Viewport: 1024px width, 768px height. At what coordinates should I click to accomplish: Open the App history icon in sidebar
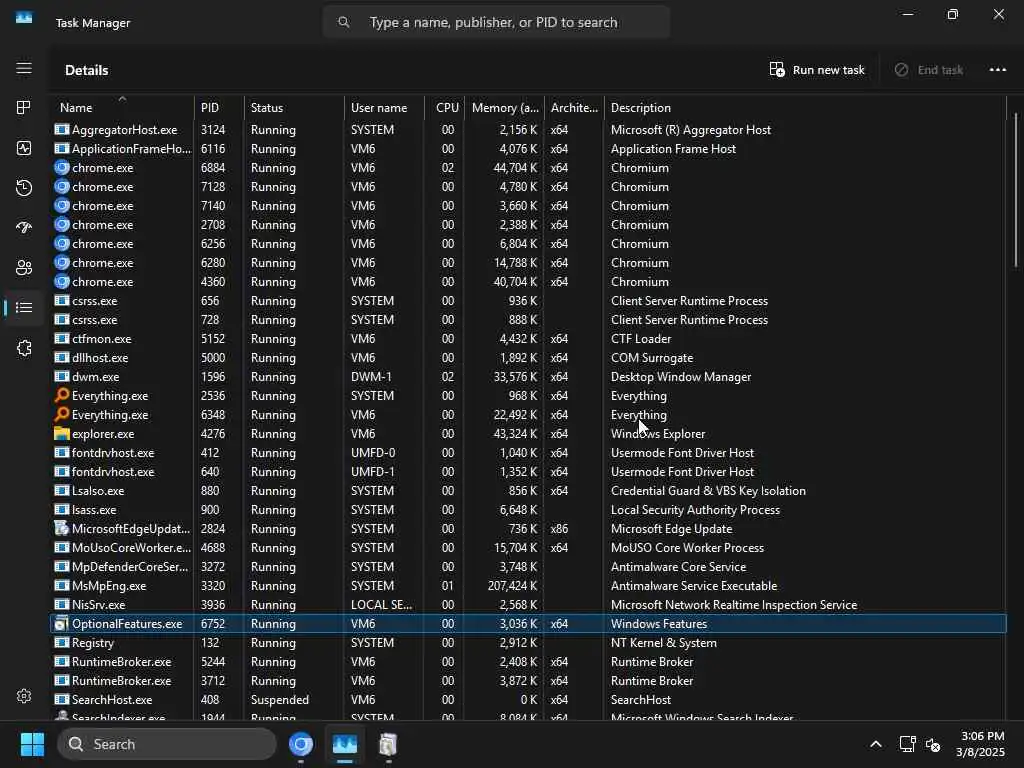point(24,188)
